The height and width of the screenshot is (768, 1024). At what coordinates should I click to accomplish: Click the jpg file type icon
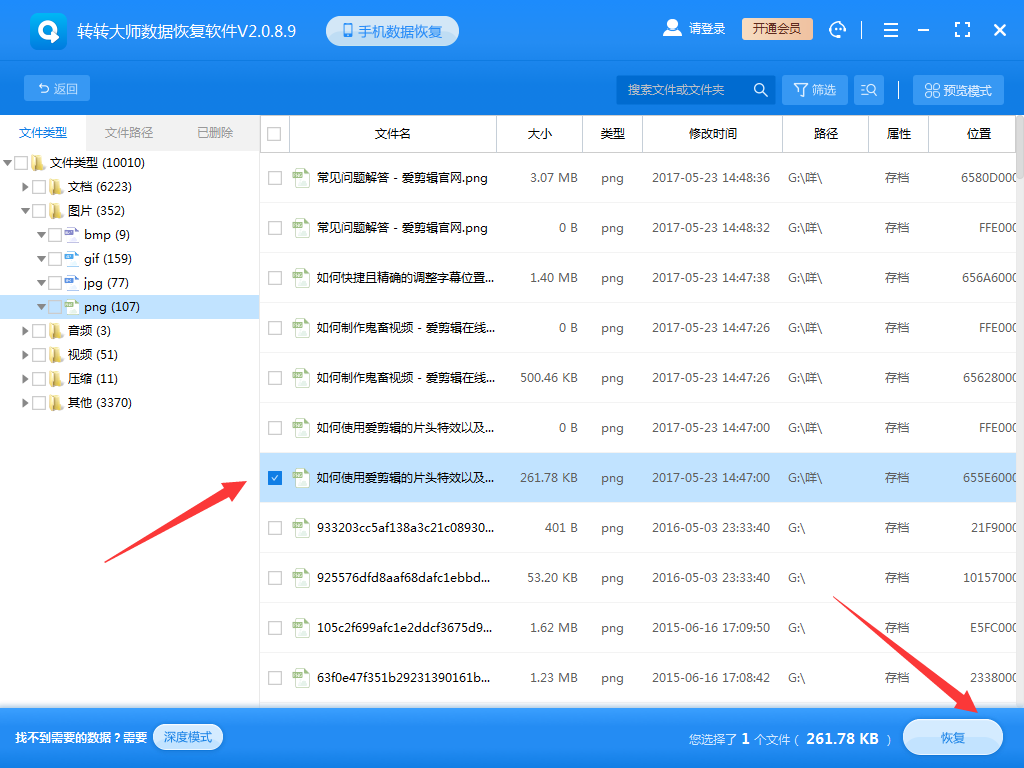click(72, 283)
